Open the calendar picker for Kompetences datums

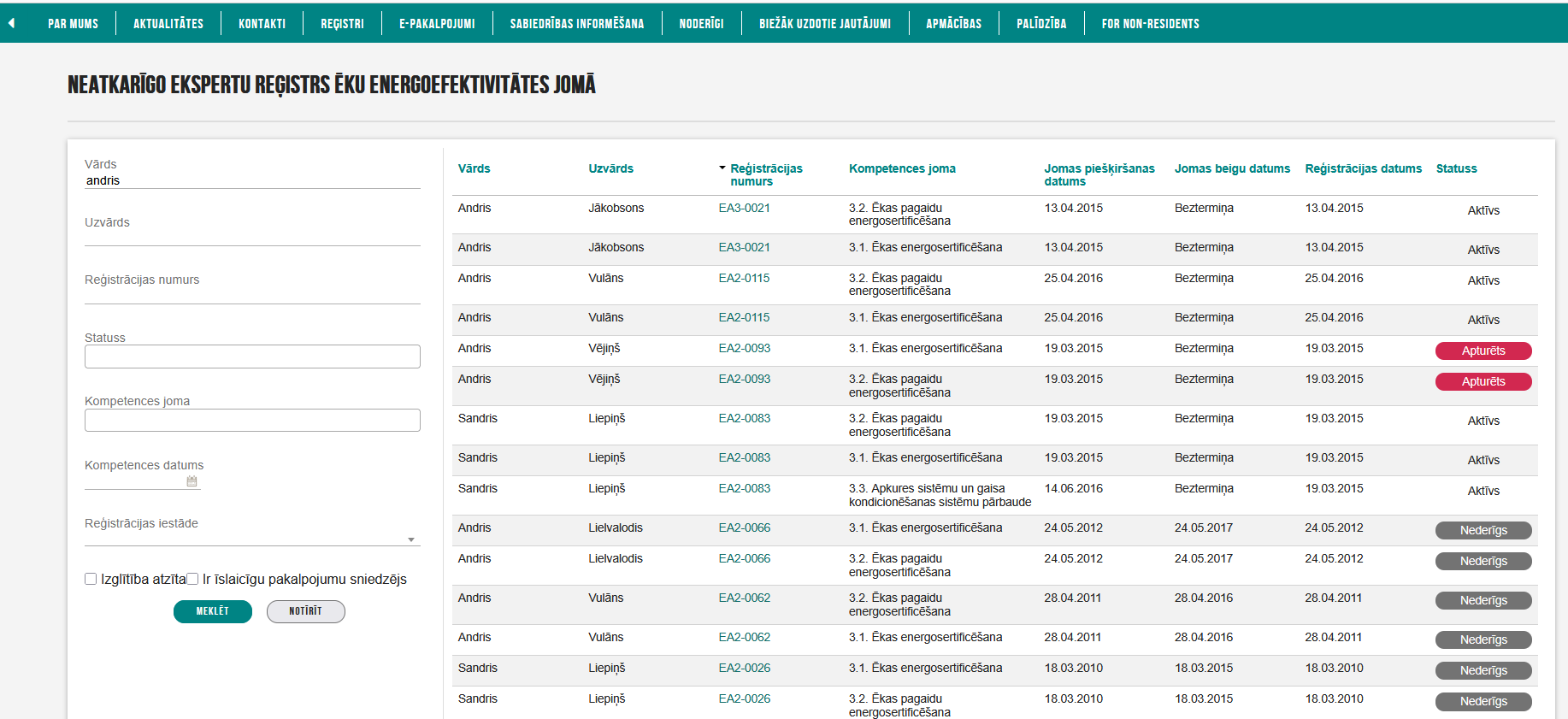tap(192, 481)
